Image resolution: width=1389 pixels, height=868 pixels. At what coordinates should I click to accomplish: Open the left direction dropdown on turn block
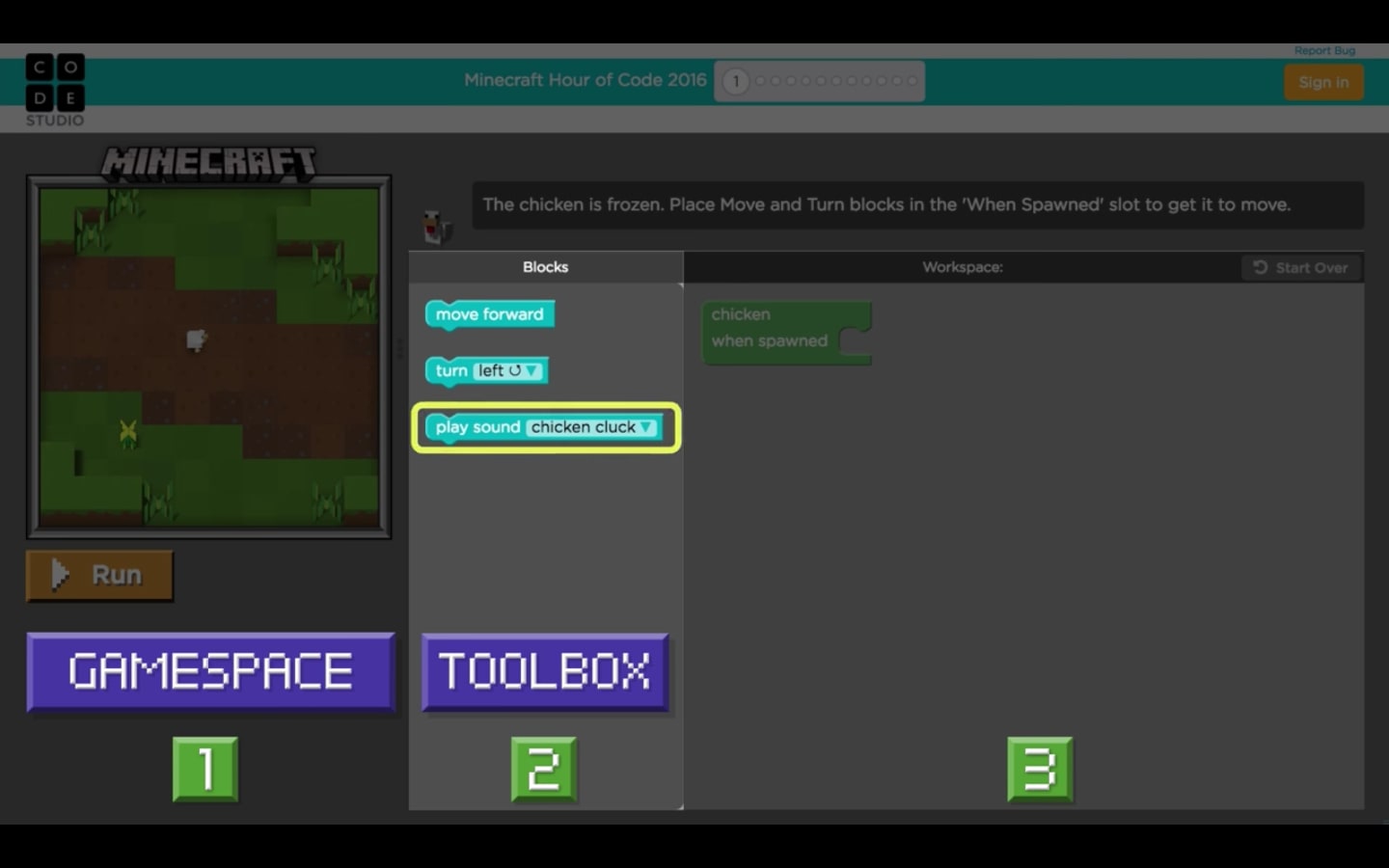[x=508, y=370]
